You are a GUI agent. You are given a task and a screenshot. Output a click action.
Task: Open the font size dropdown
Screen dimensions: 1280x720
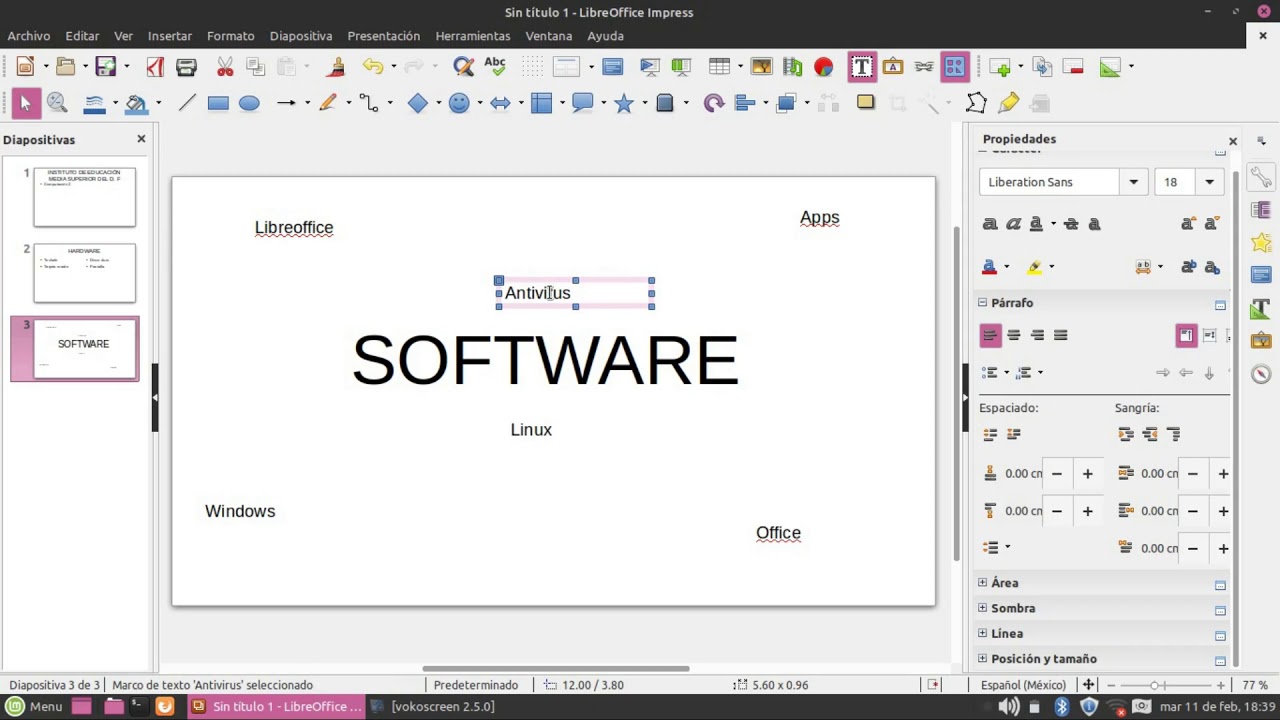click(x=1209, y=182)
